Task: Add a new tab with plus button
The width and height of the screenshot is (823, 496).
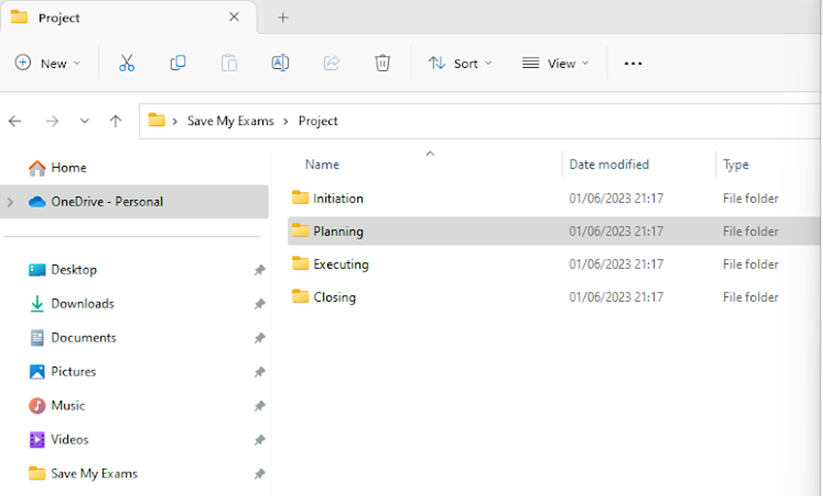Action: click(x=283, y=18)
